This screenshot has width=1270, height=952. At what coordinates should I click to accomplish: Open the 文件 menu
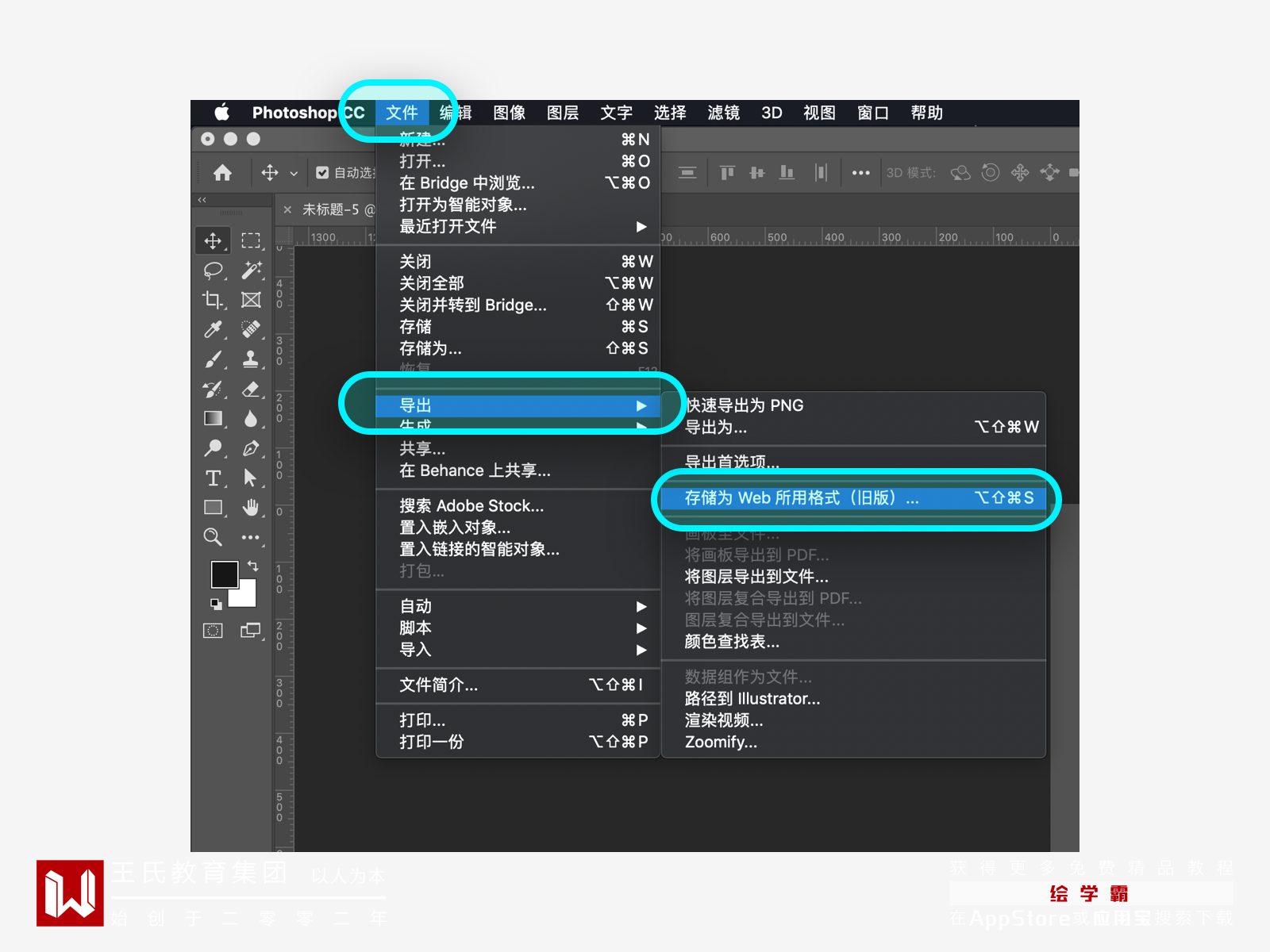(402, 113)
